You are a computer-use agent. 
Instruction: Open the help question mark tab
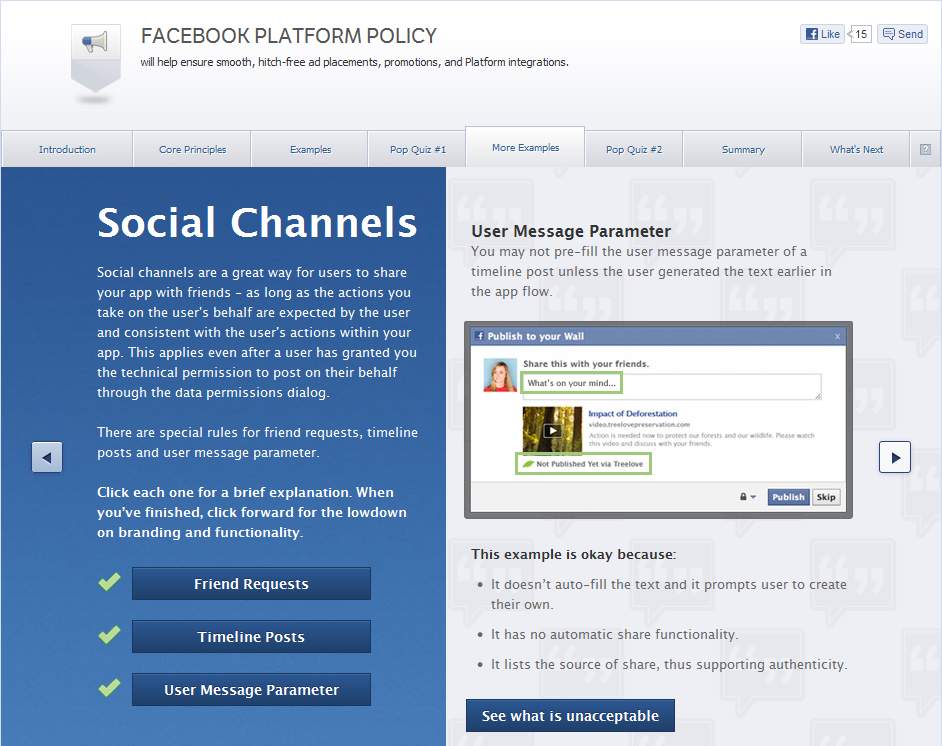925,150
